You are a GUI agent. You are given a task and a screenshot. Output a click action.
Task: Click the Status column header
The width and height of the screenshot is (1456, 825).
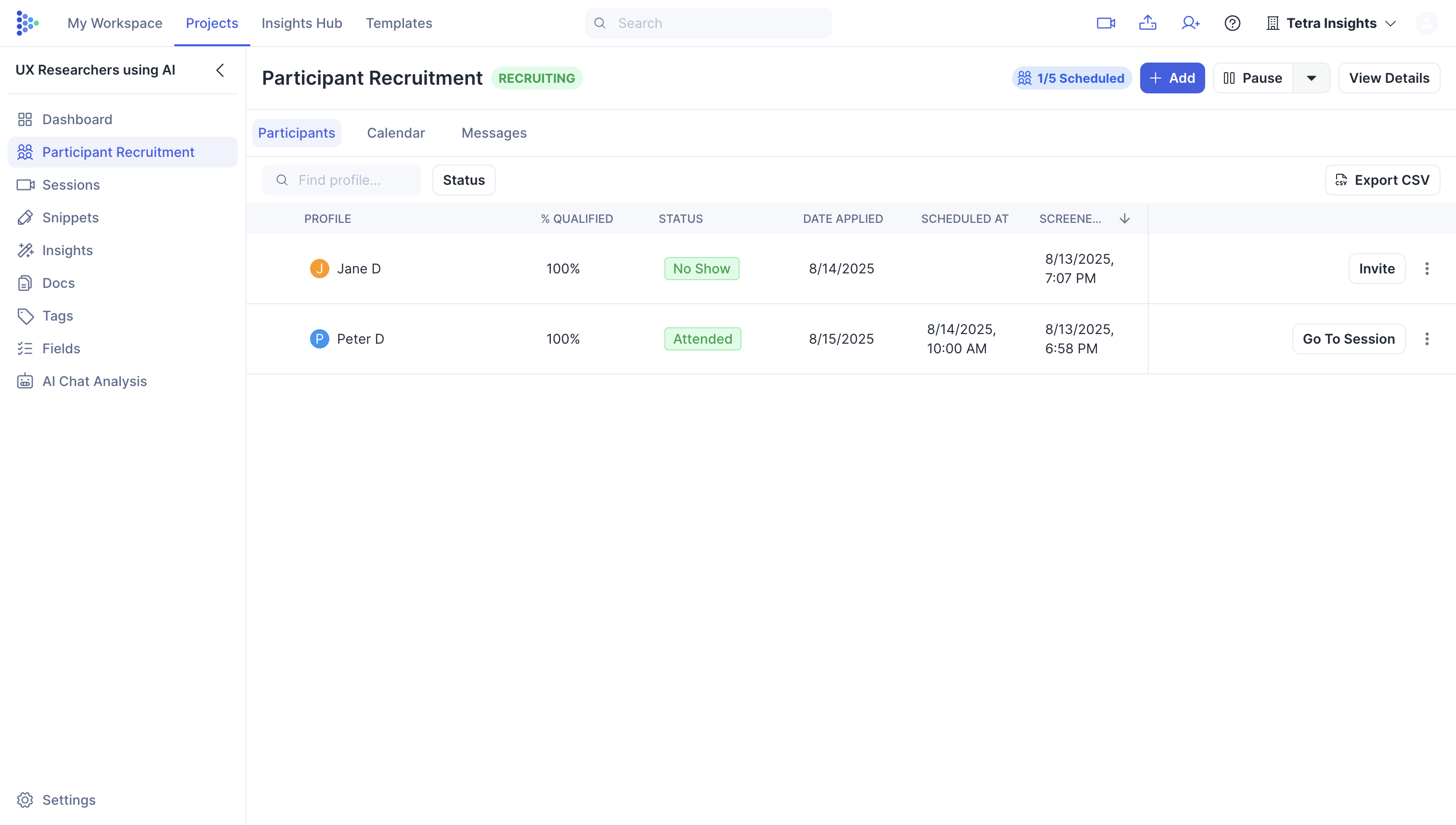(x=680, y=219)
